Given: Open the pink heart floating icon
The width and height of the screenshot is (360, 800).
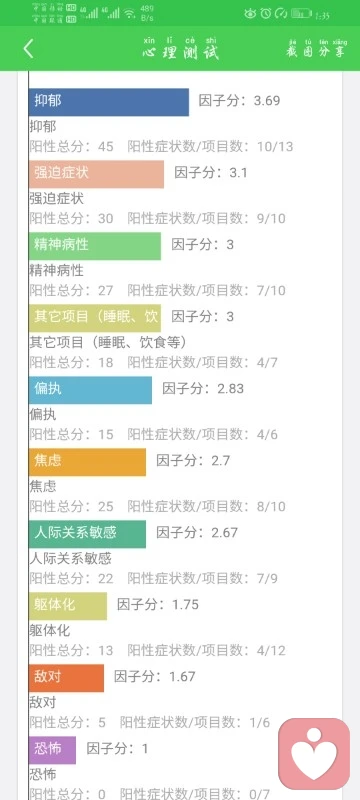Looking at the screenshot, I should pyautogui.click(x=314, y=754).
